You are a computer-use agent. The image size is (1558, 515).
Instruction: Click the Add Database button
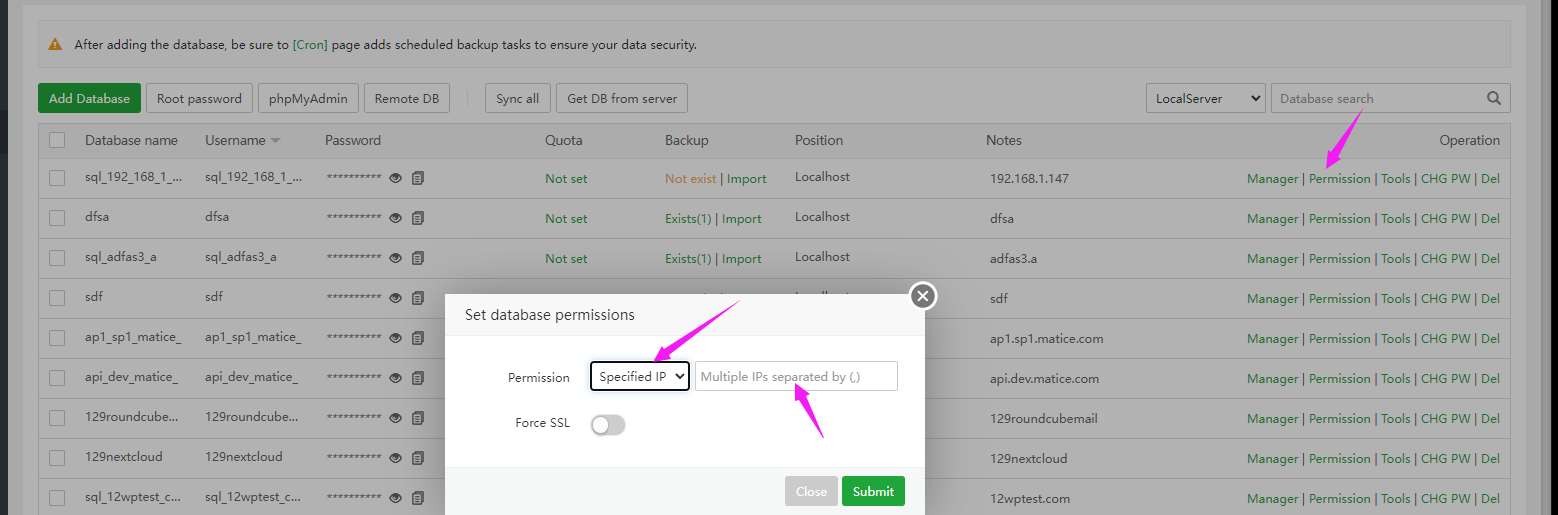pos(89,98)
